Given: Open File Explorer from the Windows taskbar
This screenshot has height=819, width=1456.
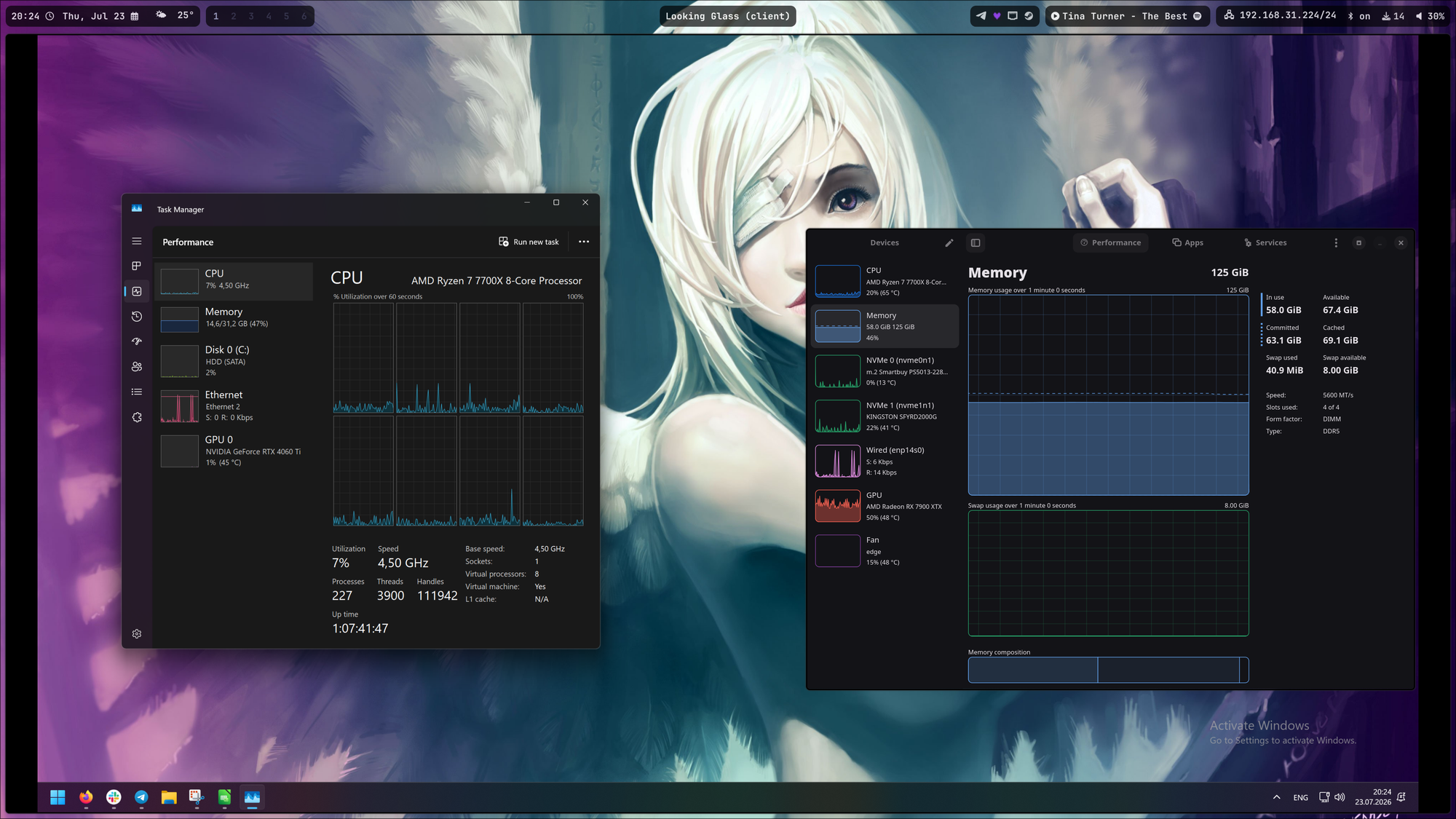Looking at the screenshot, I should click(169, 797).
